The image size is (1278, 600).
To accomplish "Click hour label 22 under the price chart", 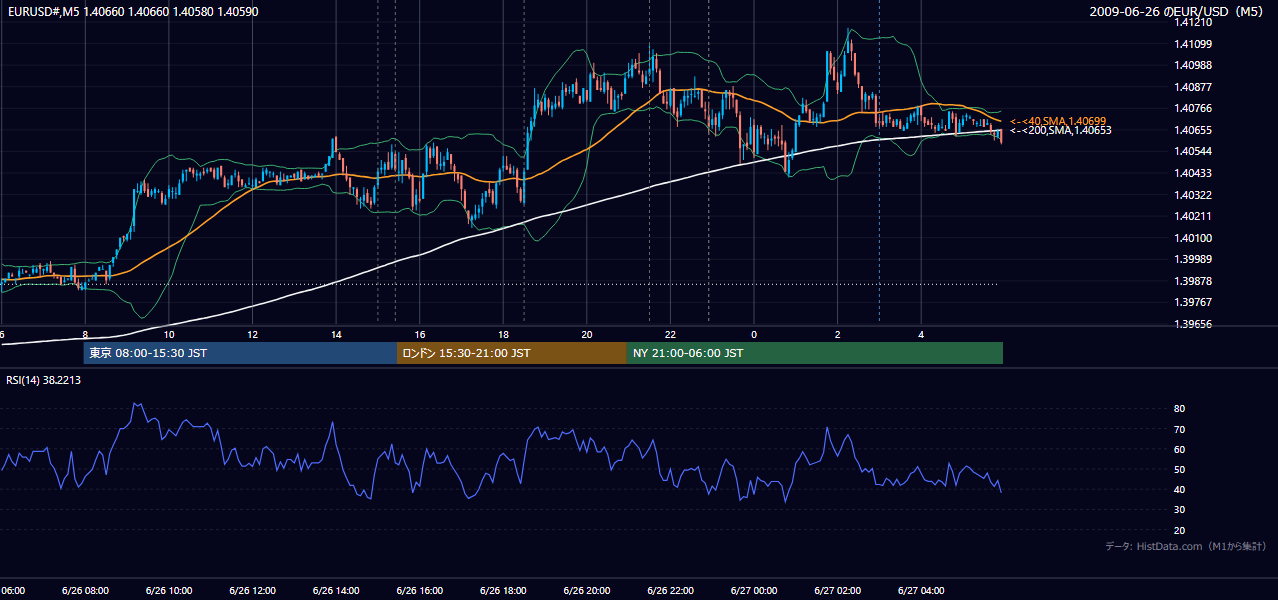I will [x=670, y=334].
